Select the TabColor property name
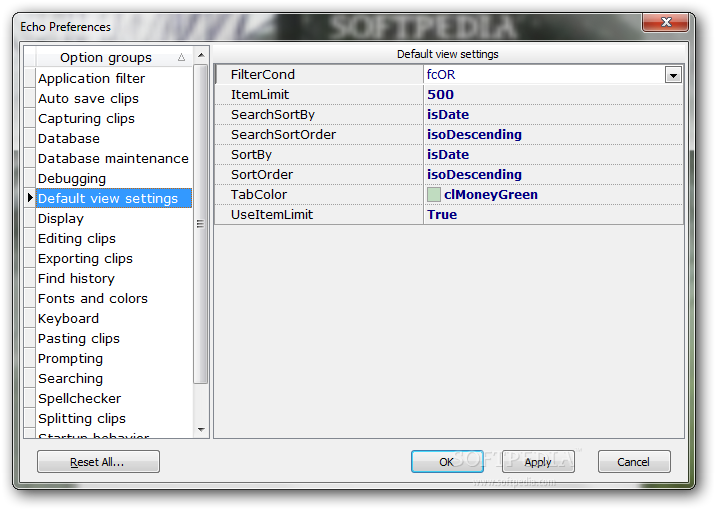 pyautogui.click(x=258, y=195)
